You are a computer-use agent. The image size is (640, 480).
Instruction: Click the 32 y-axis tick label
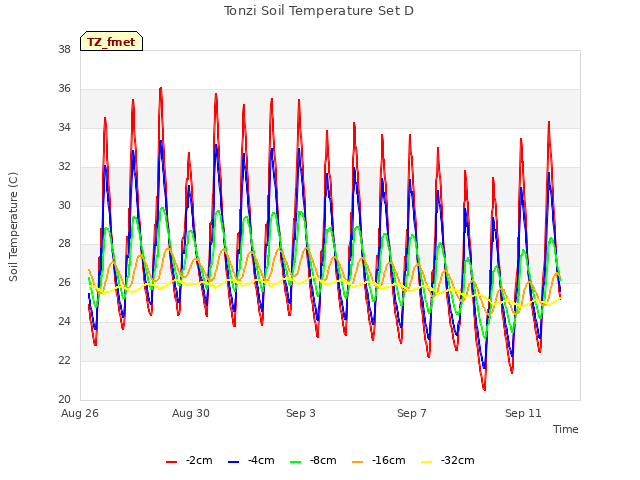pyautogui.click(x=64, y=167)
